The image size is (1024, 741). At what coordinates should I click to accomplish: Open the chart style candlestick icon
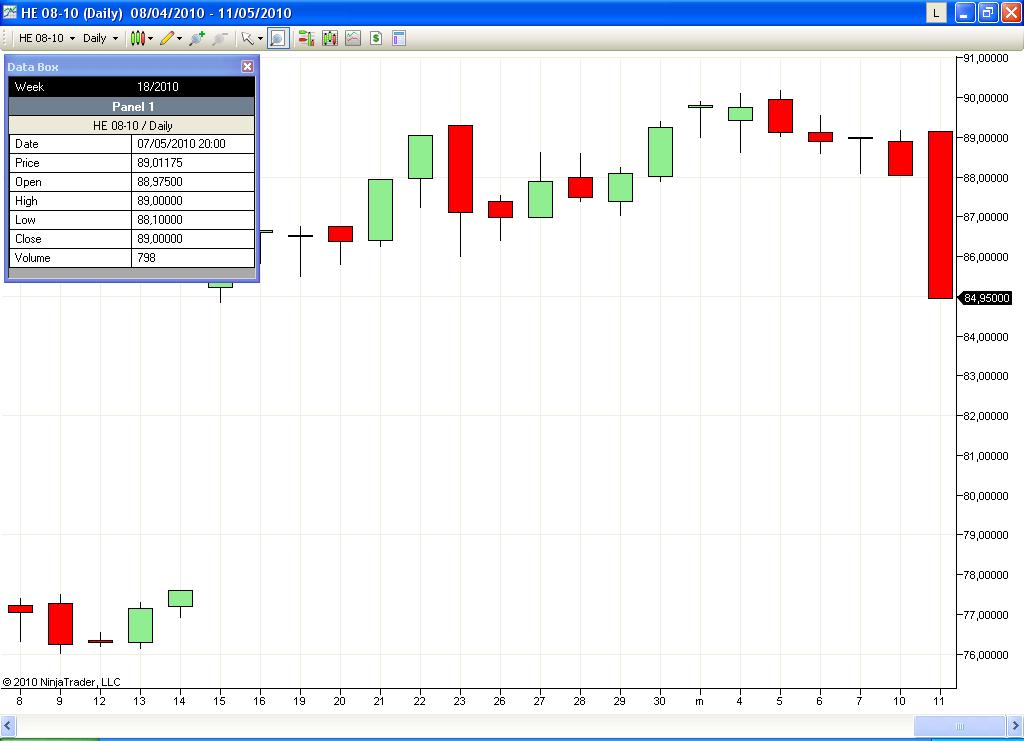point(137,39)
